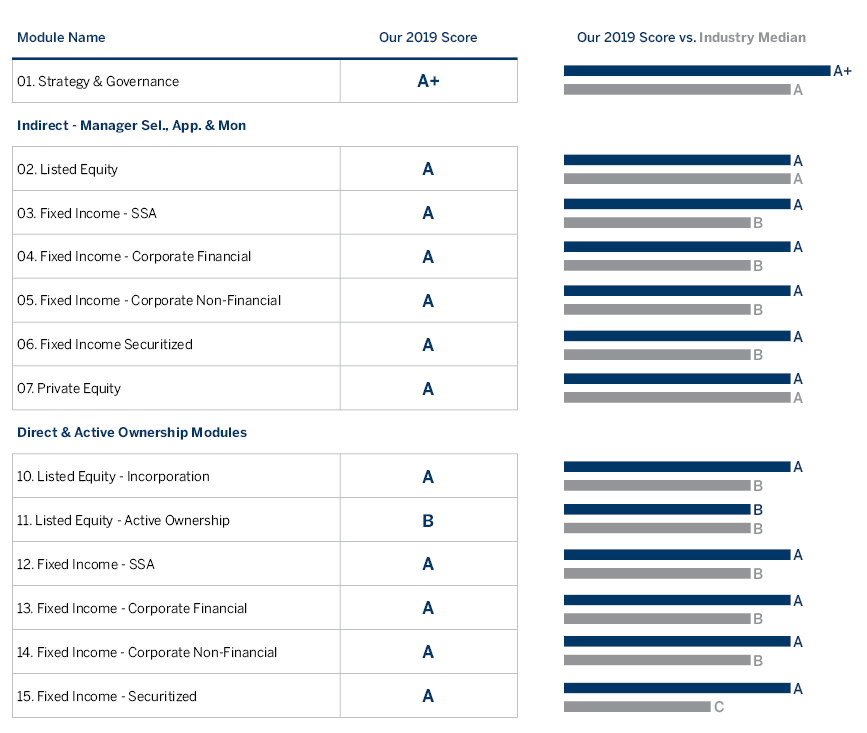The width and height of the screenshot is (867, 733).
Task: Click the Module Name column header
Action: 61,38
